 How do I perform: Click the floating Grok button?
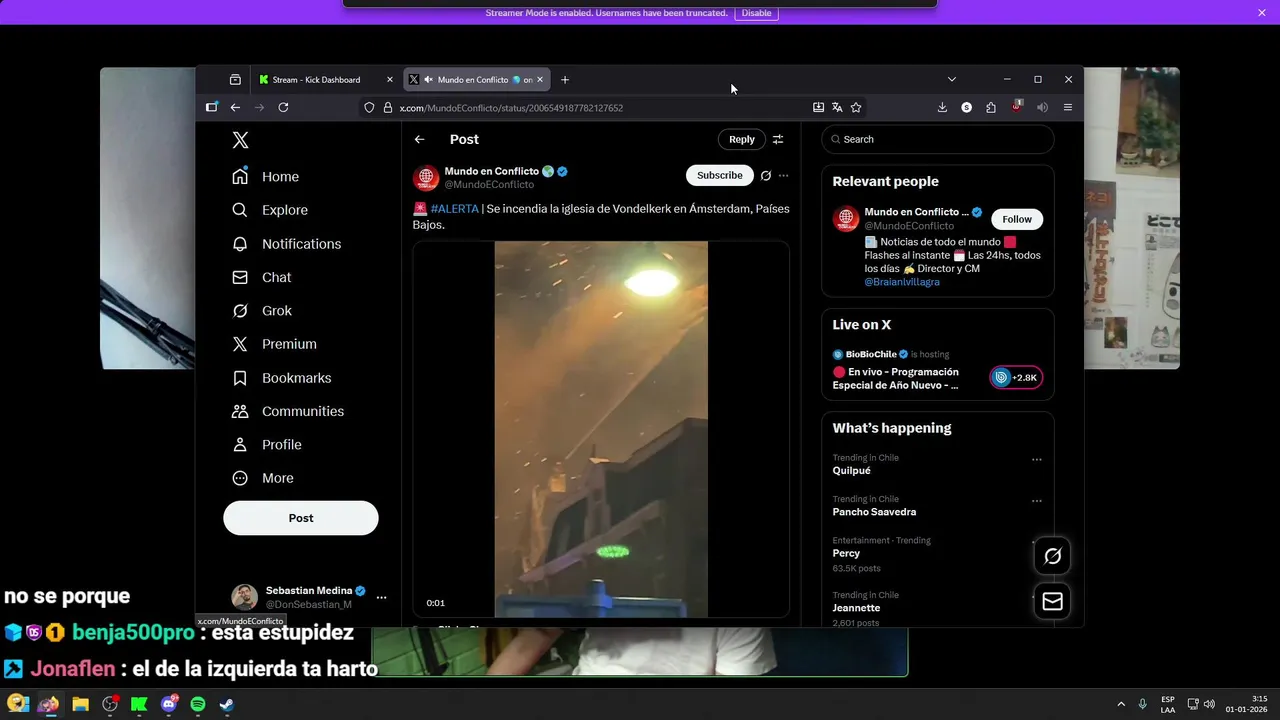pos(1052,556)
